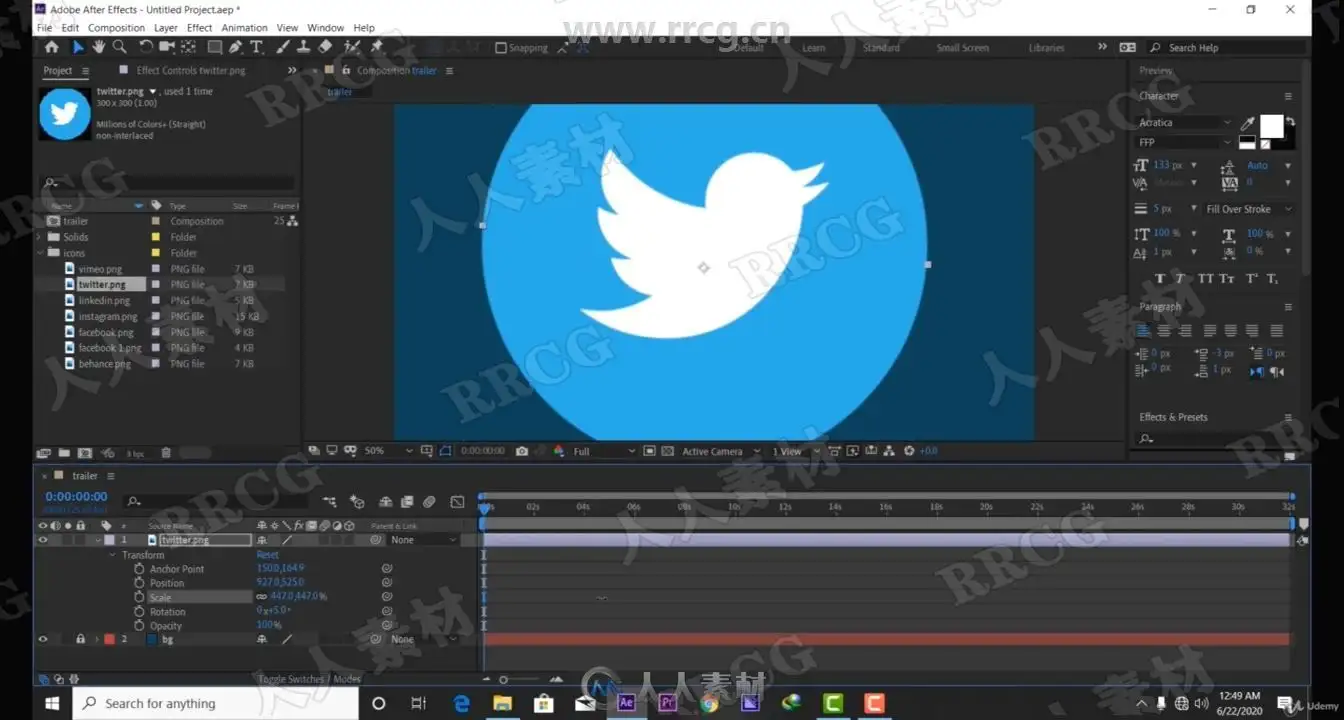
Task: Select the Eraser tool
Action: point(325,47)
